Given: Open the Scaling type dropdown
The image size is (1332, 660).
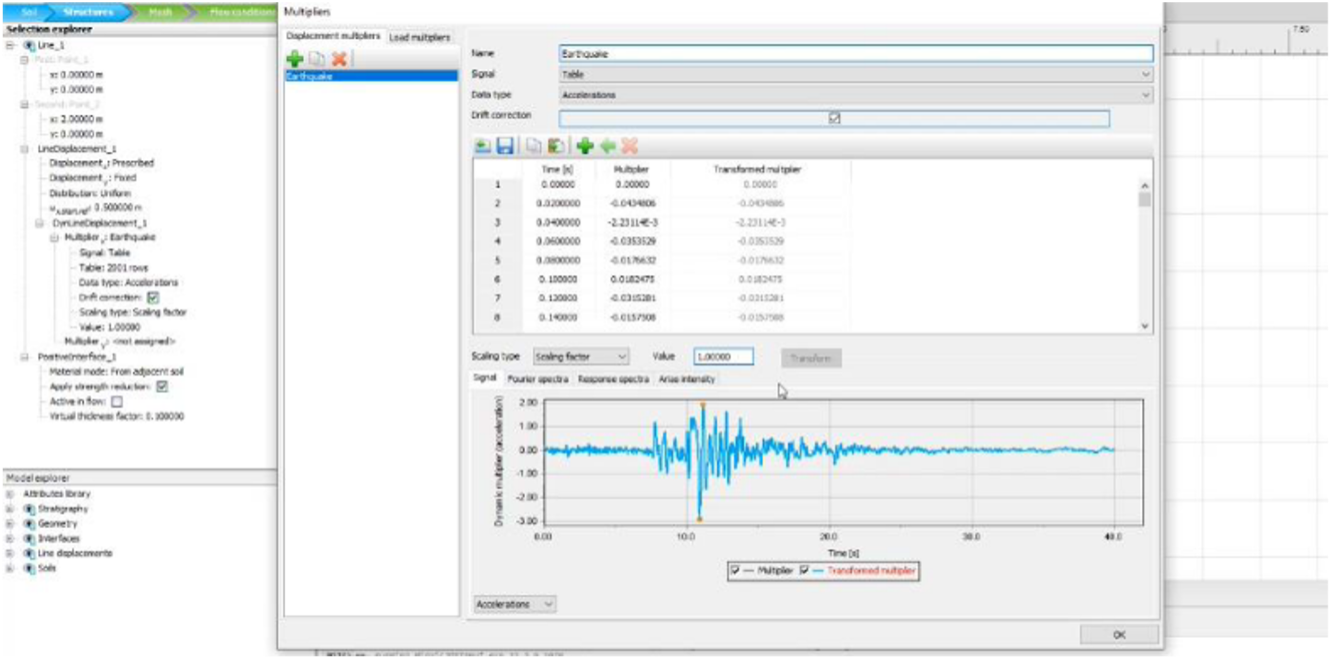Looking at the screenshot, I should pyautogui.click(x=581, y=357).
